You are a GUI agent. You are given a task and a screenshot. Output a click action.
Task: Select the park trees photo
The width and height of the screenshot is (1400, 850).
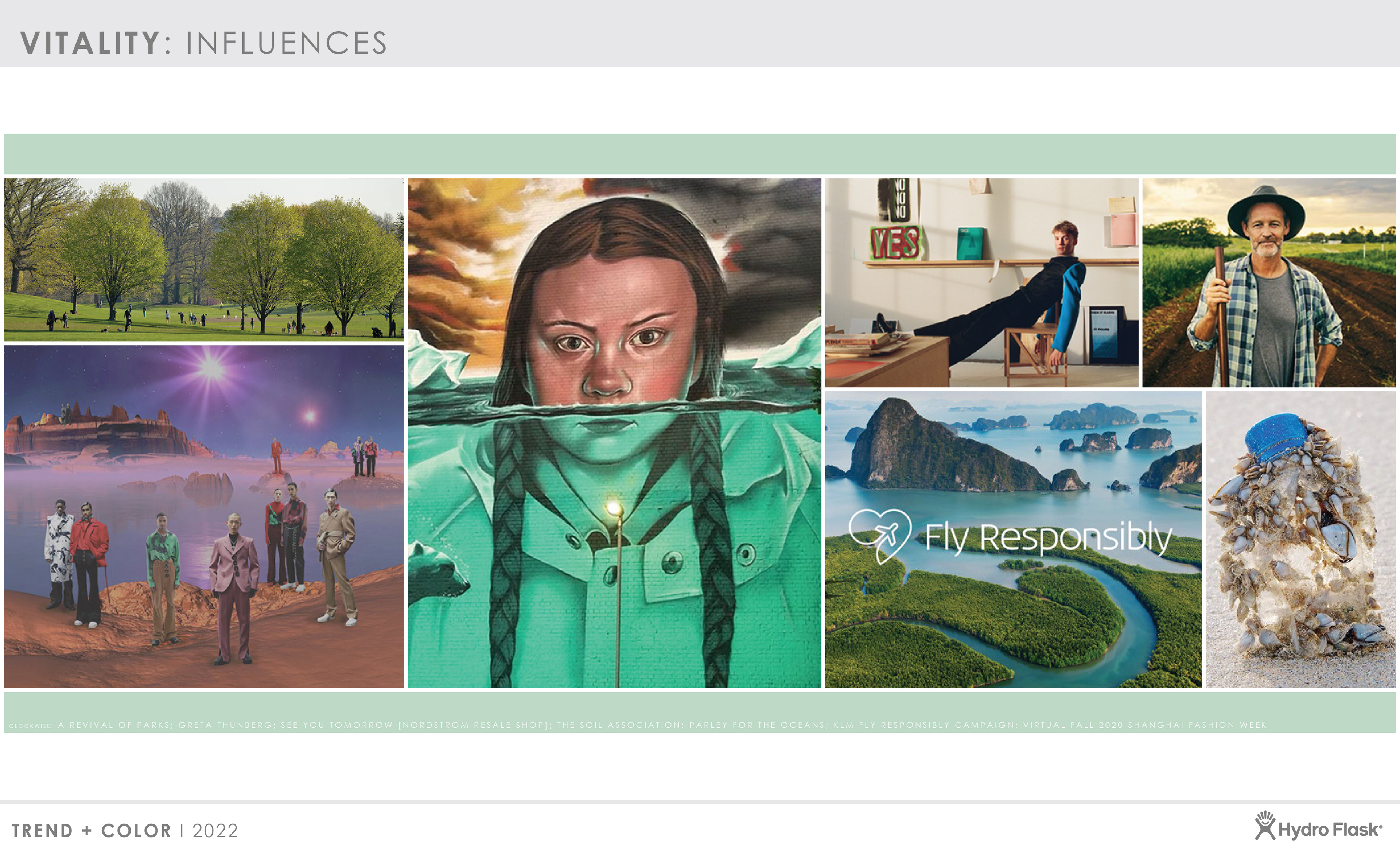204,260
